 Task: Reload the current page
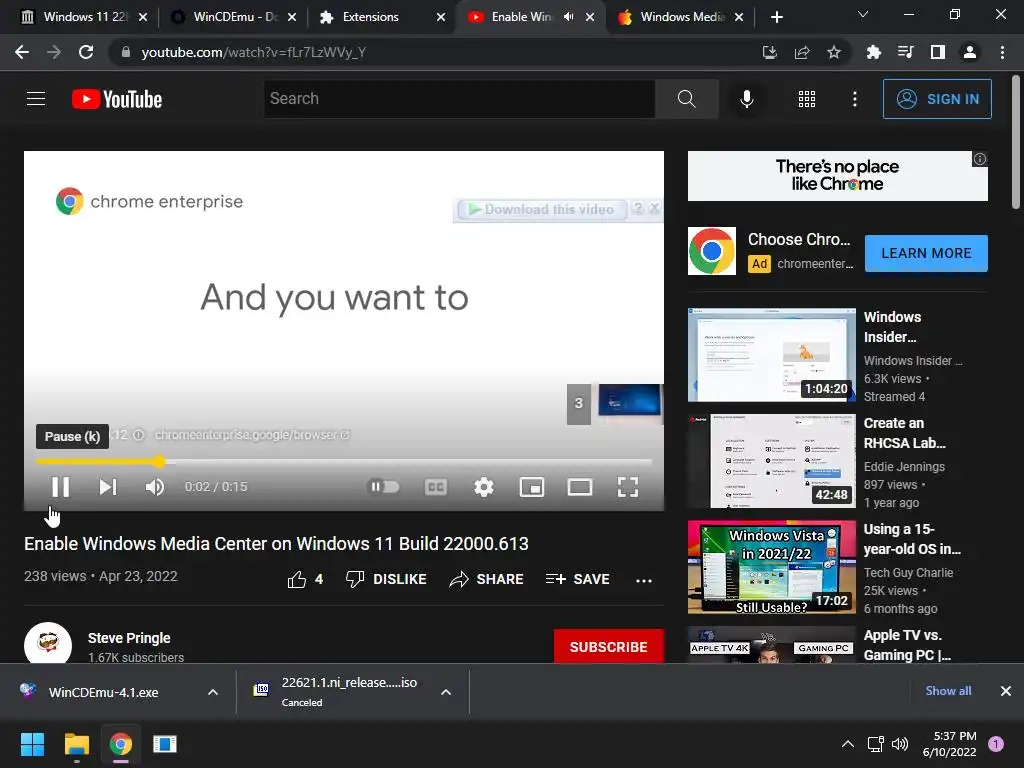[x=86, y=52]
